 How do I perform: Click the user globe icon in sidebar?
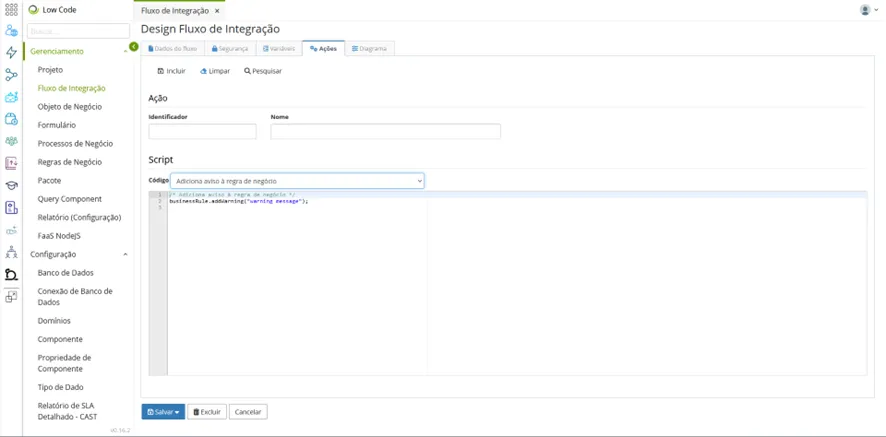(11, 31)
